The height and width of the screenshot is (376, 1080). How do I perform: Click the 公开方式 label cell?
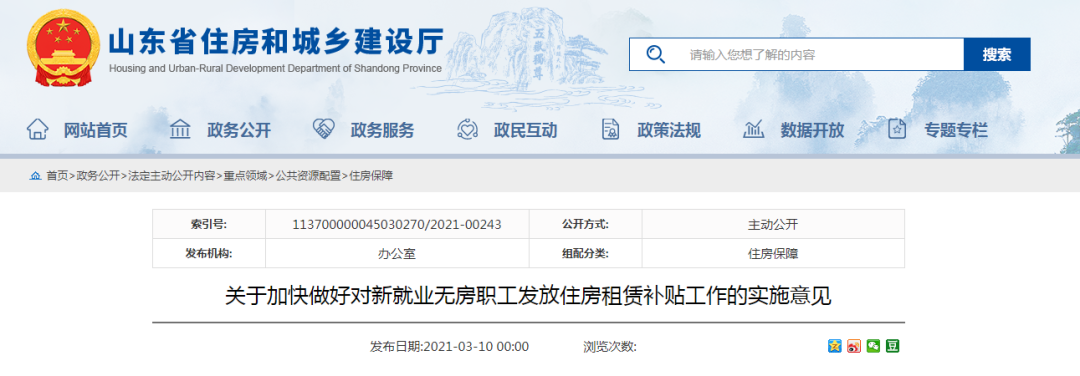tap(585, 224)
